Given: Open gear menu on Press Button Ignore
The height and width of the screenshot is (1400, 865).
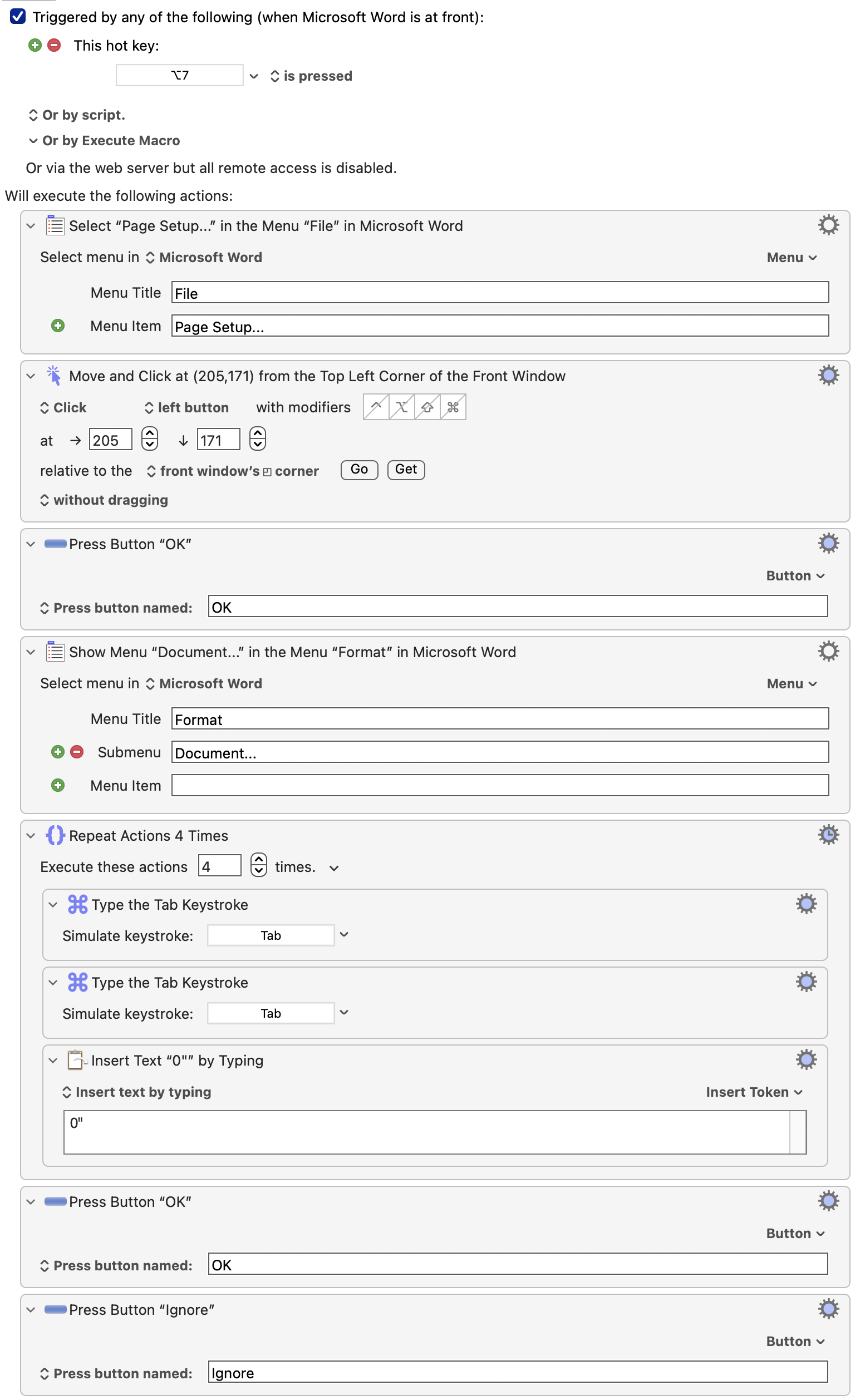Looking at the screenshot, I should coord(828,1309).
